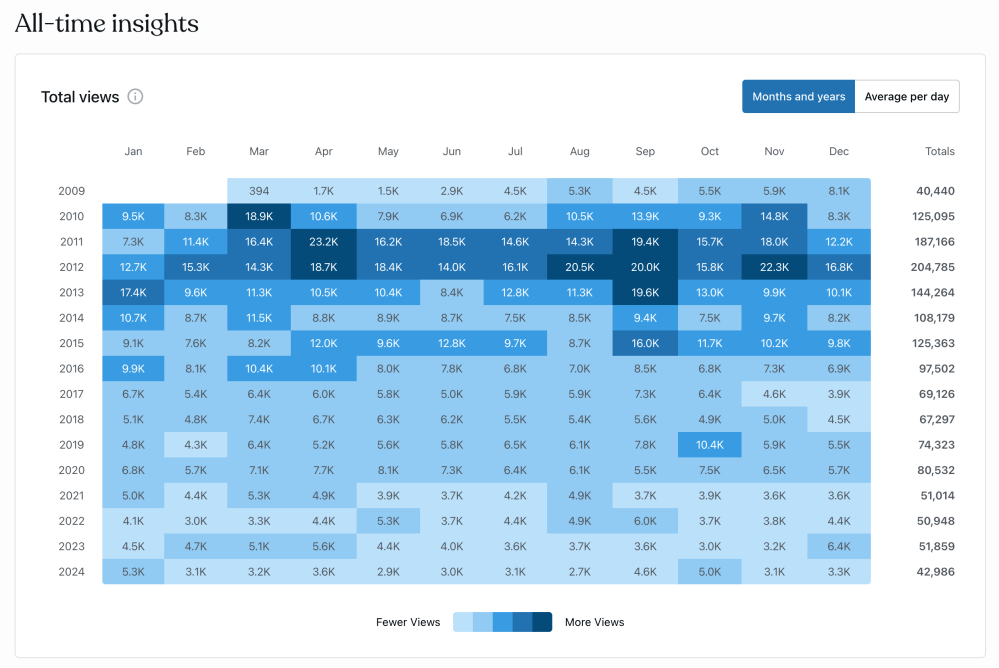Screen dimensions: 999x668
Task: Click the Totals column header
Action: coord(940,152)
